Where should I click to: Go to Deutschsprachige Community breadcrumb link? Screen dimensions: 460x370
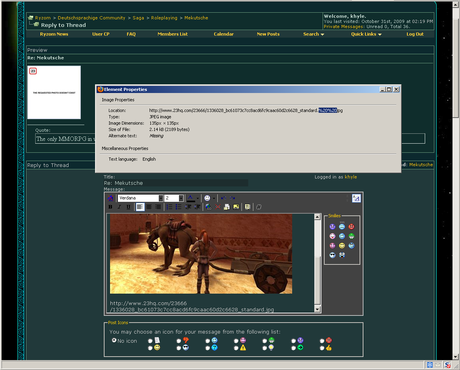point(91,18)
